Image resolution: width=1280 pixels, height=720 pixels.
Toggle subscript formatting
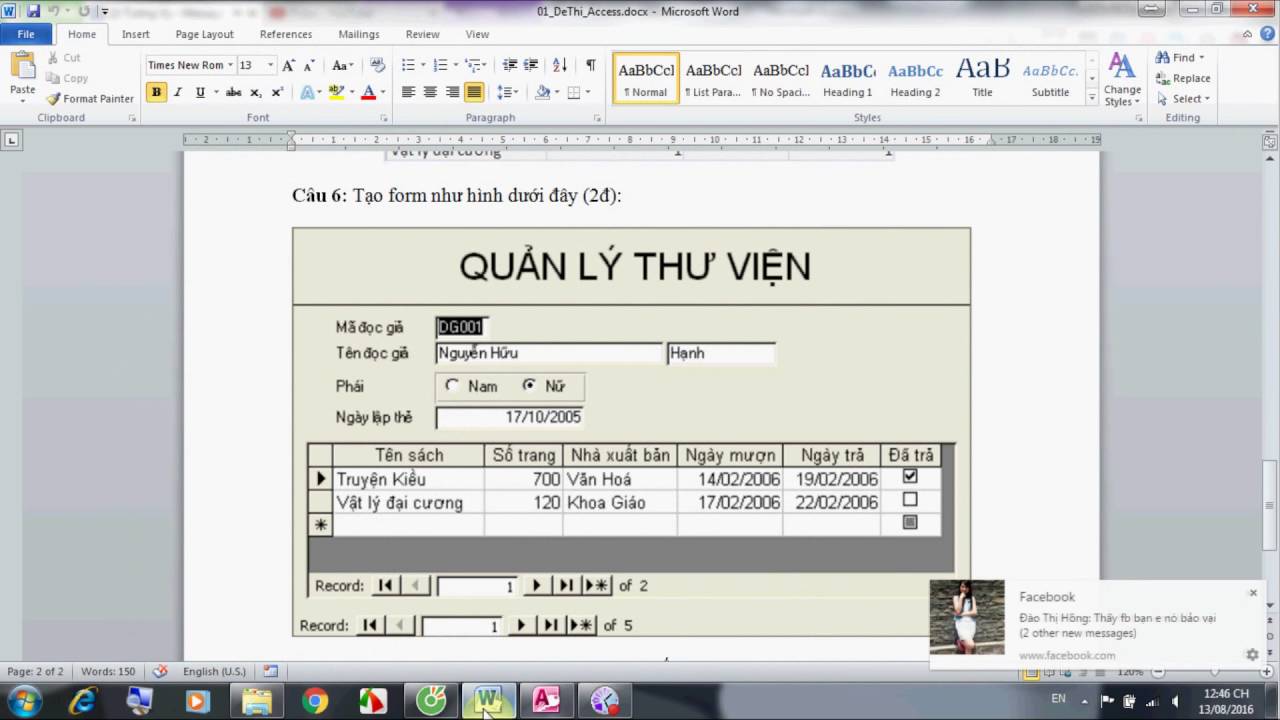(x=255, y=92)
